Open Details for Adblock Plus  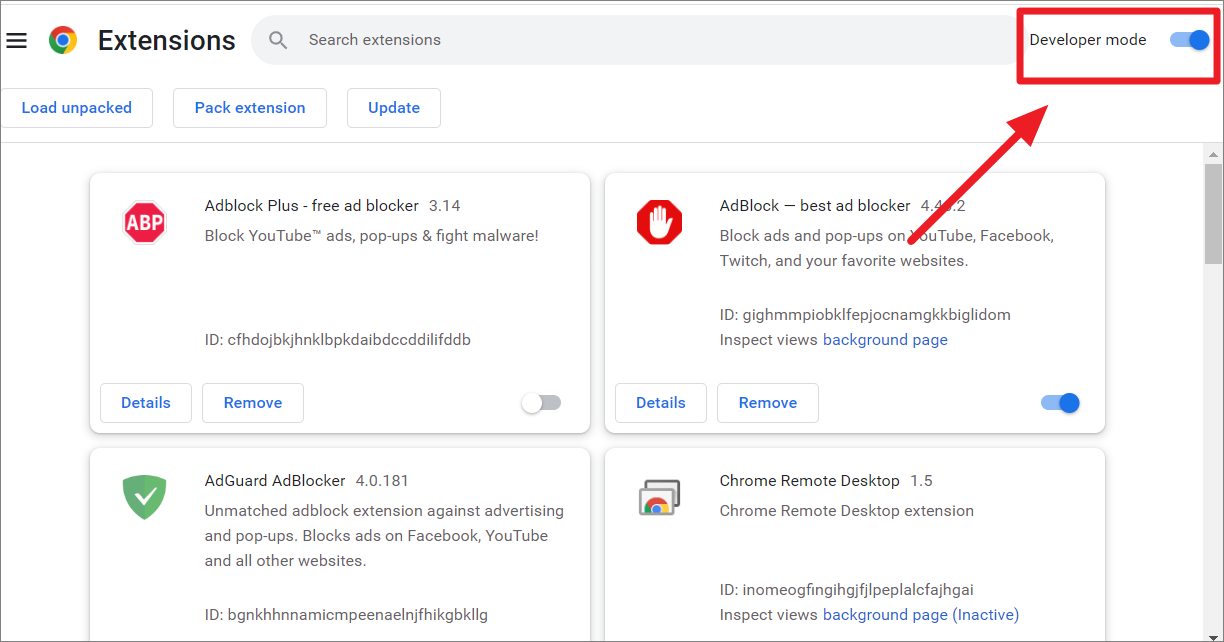pyautogui.click(x=146, y=403)
